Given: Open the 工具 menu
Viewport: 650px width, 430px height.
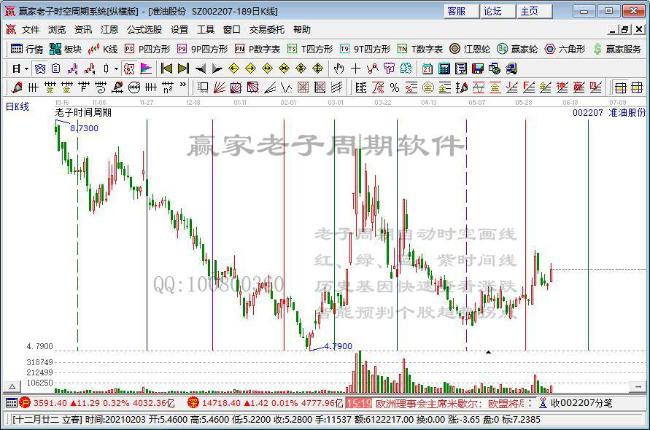Looking at the screenshot, I should point(206,29).
